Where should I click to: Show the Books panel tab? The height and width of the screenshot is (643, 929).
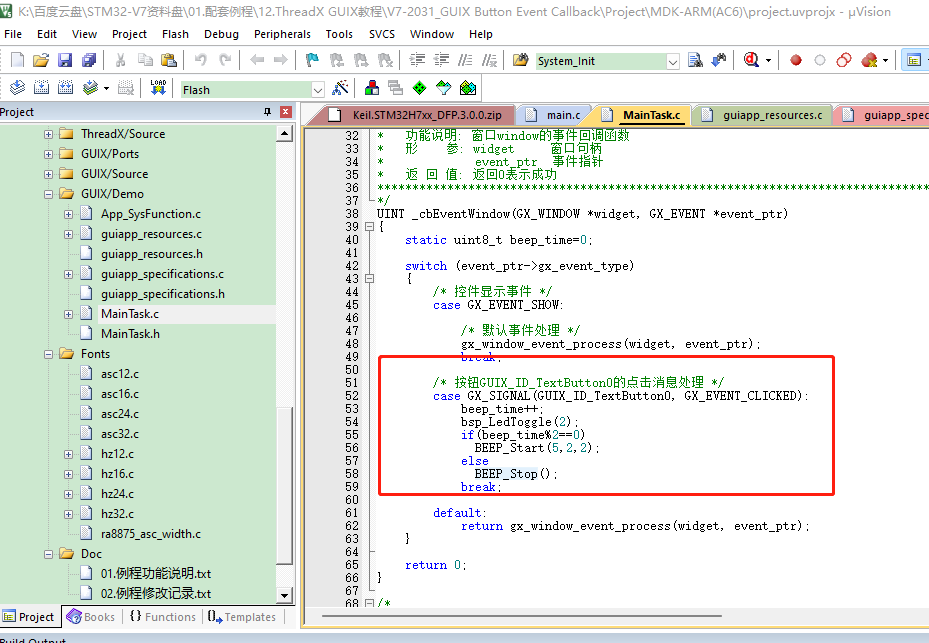pyautogui.click(x=91, y=617)
